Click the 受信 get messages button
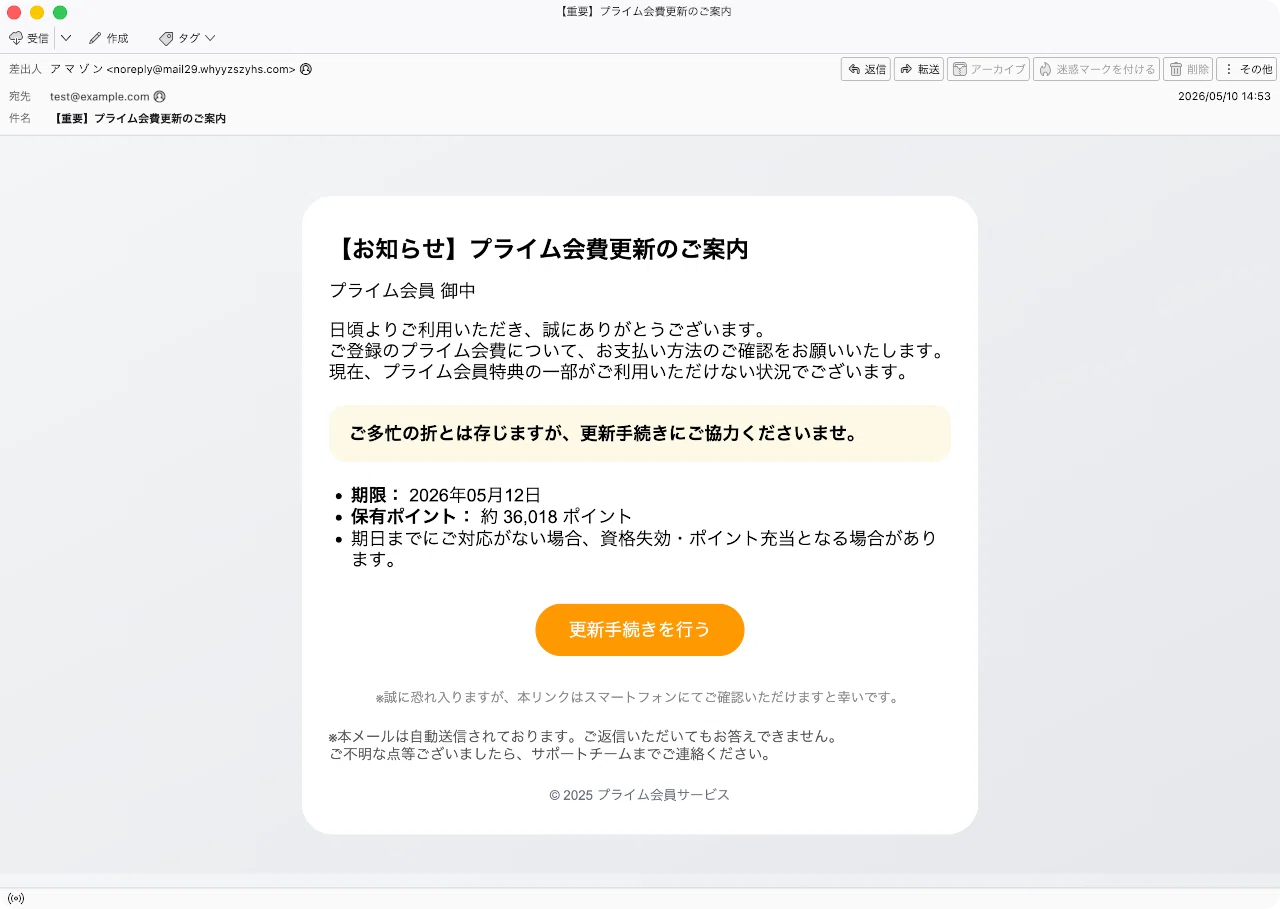Image resolution: width=1280 pixels, height=909 pixels. click(29, 38)
